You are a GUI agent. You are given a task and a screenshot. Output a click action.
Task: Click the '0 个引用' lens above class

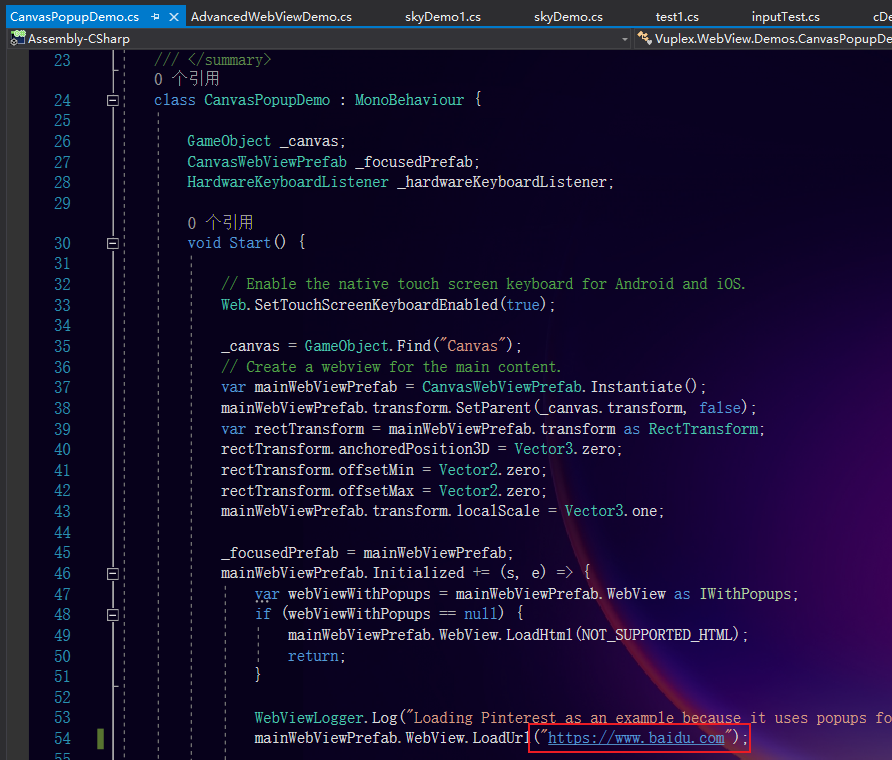coord(187,79)
